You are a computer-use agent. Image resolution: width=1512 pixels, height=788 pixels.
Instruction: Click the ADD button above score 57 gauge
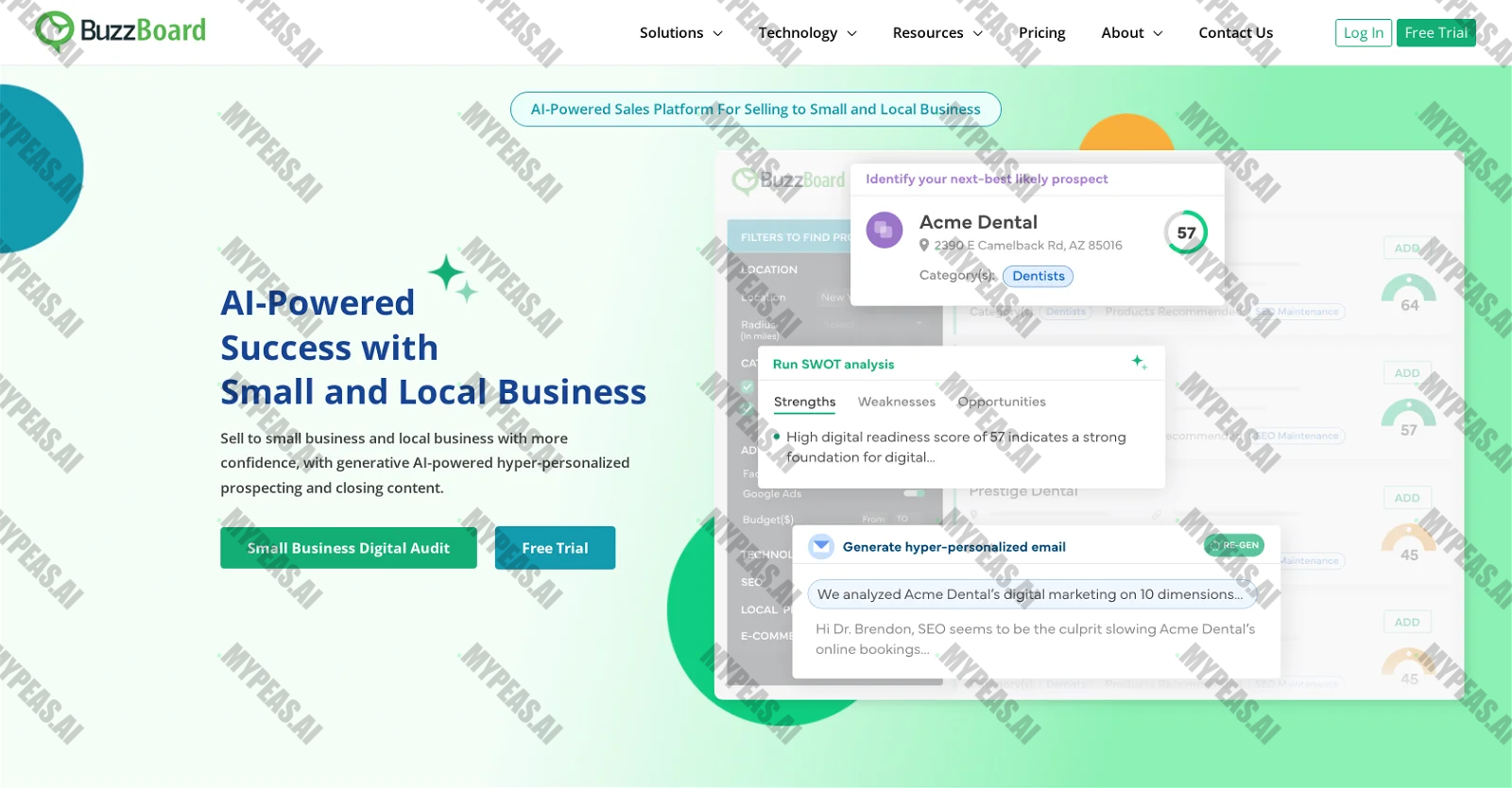pyautogui.click(x=1407, y=373)
